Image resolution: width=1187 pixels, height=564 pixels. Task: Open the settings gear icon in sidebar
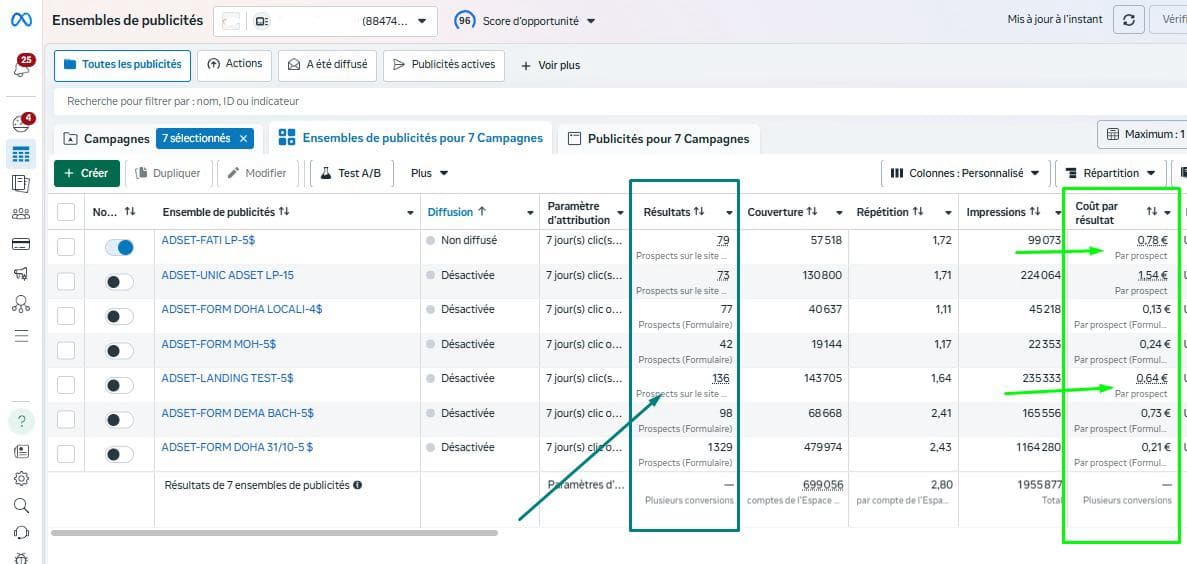pos(21,478)
